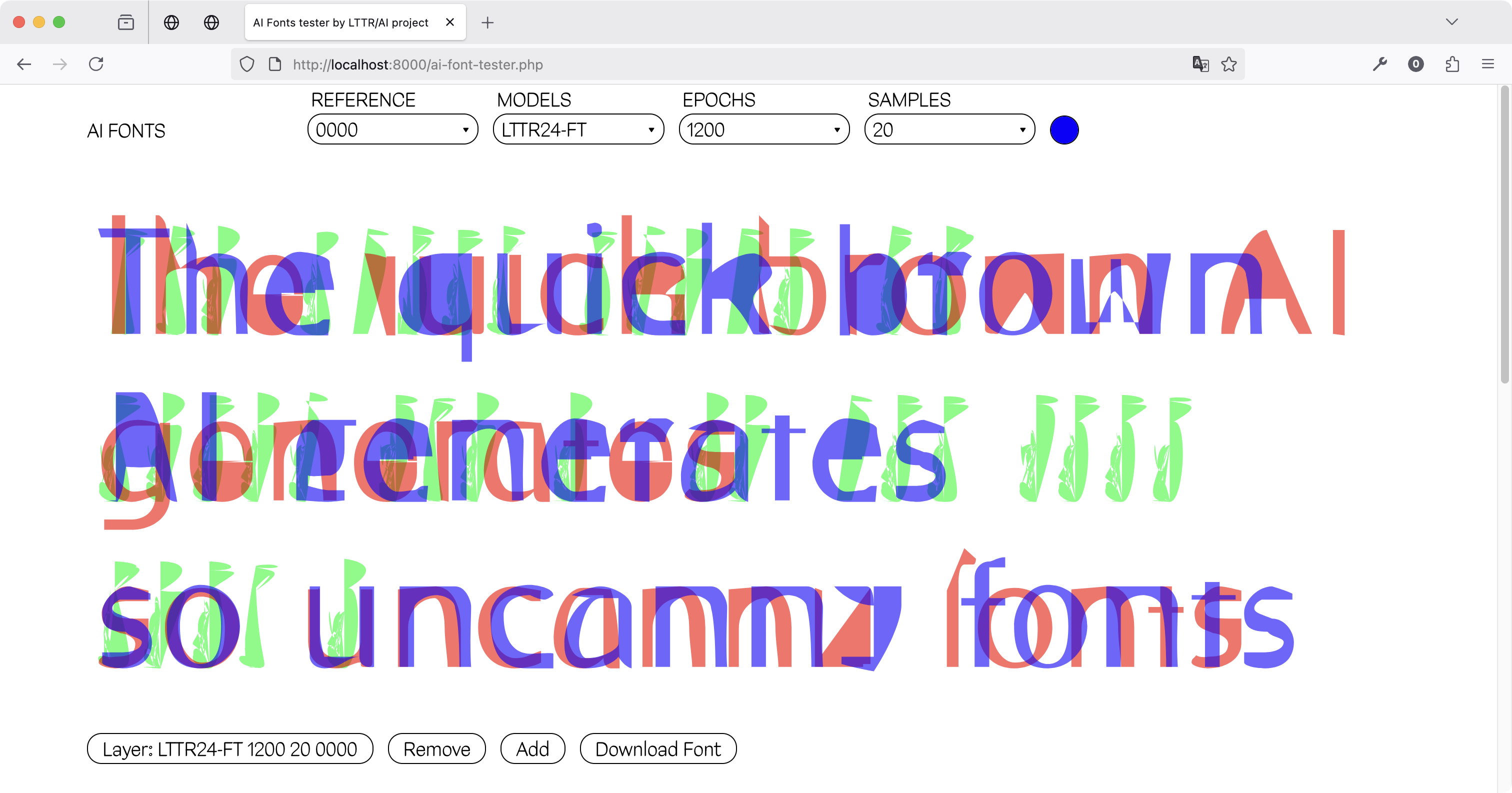This screenshot has height=793, width=1512.
Task: Pick the blue layer color swatch
Action: [x=1064, y=129]
